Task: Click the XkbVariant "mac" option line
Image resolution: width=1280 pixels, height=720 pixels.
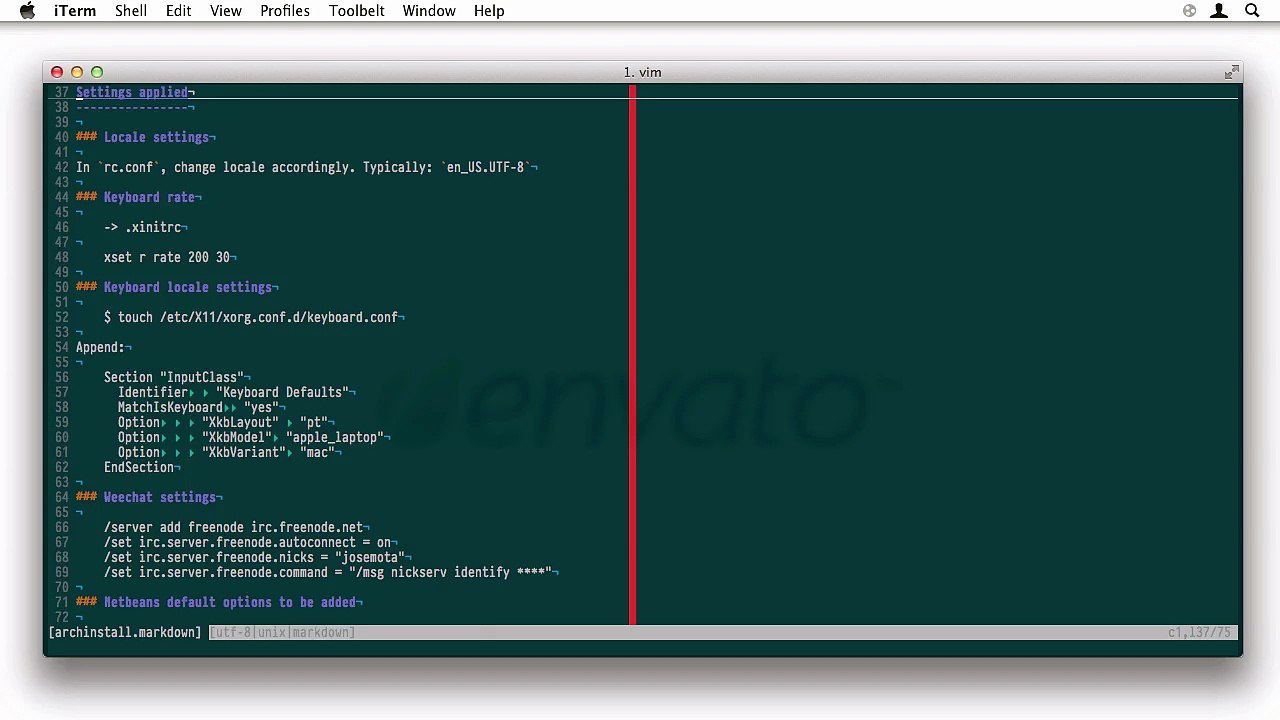Action: 227,452
